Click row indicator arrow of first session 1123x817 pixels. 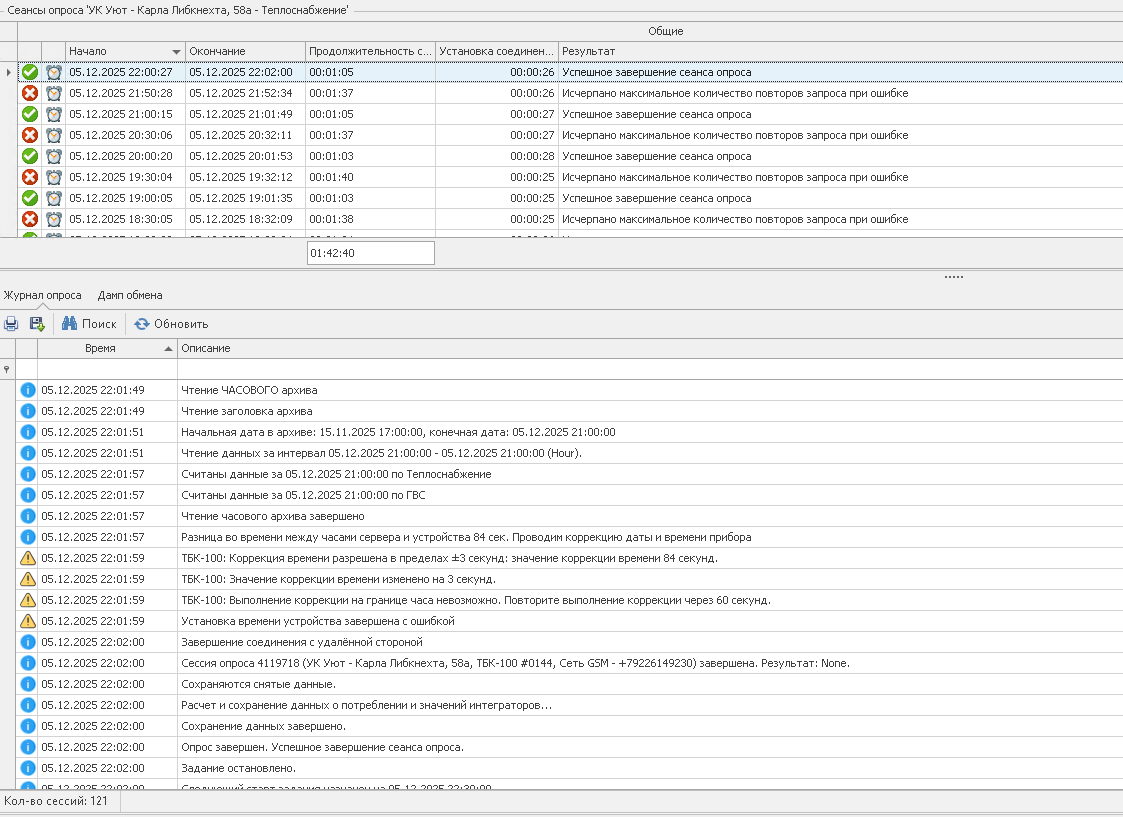(x=9, y=72)
